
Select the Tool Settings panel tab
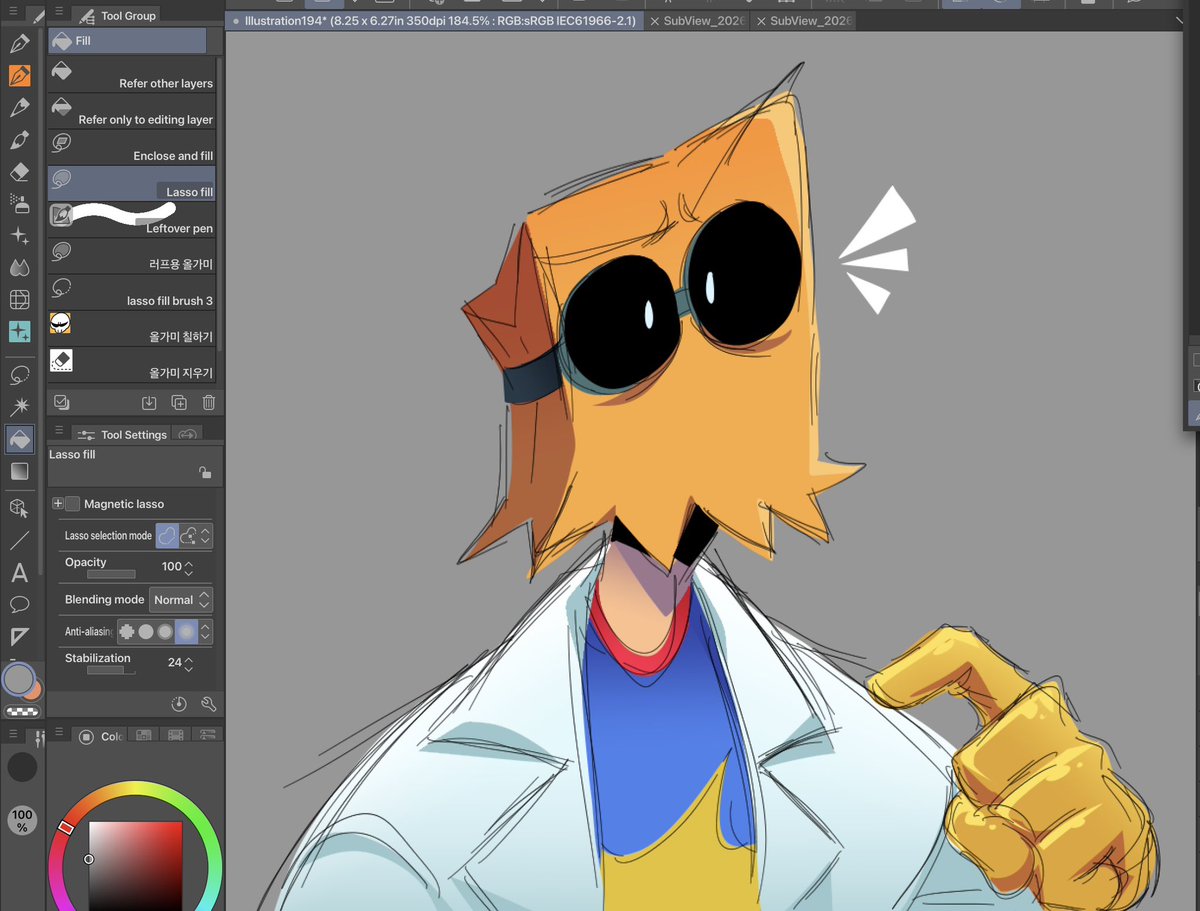pos(122,434)
